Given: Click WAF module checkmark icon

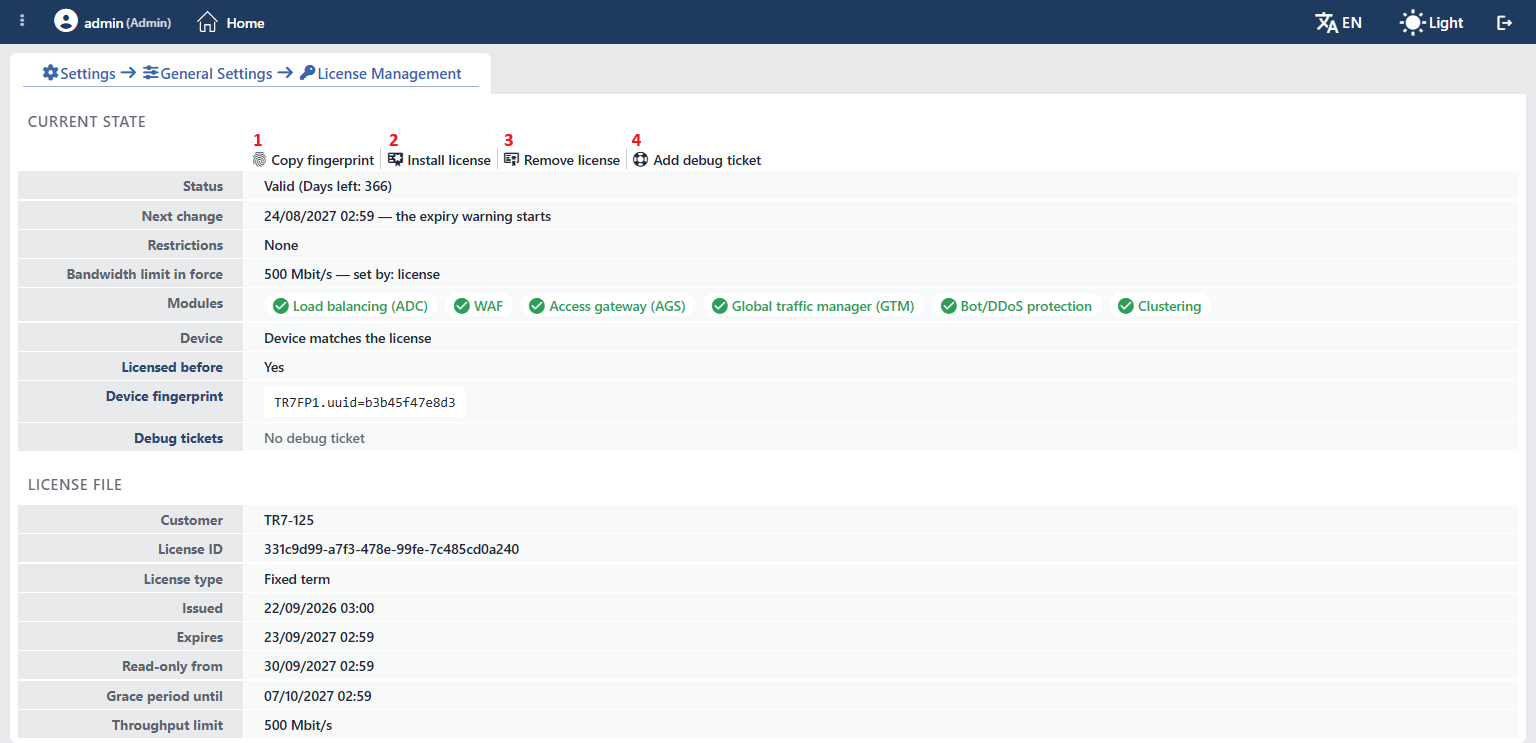Looking at the screenshot, I should pyautogui.click(x=462, y=306).
